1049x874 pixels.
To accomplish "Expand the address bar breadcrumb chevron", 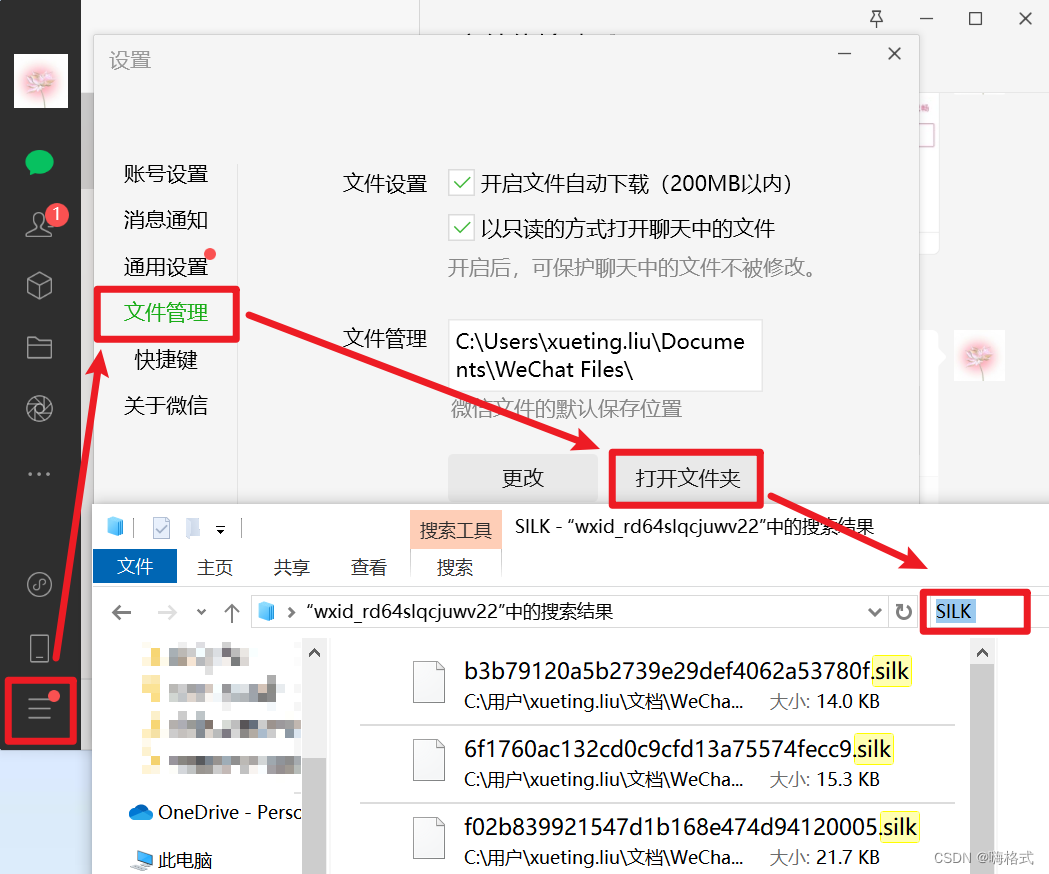I will point(291,612).
